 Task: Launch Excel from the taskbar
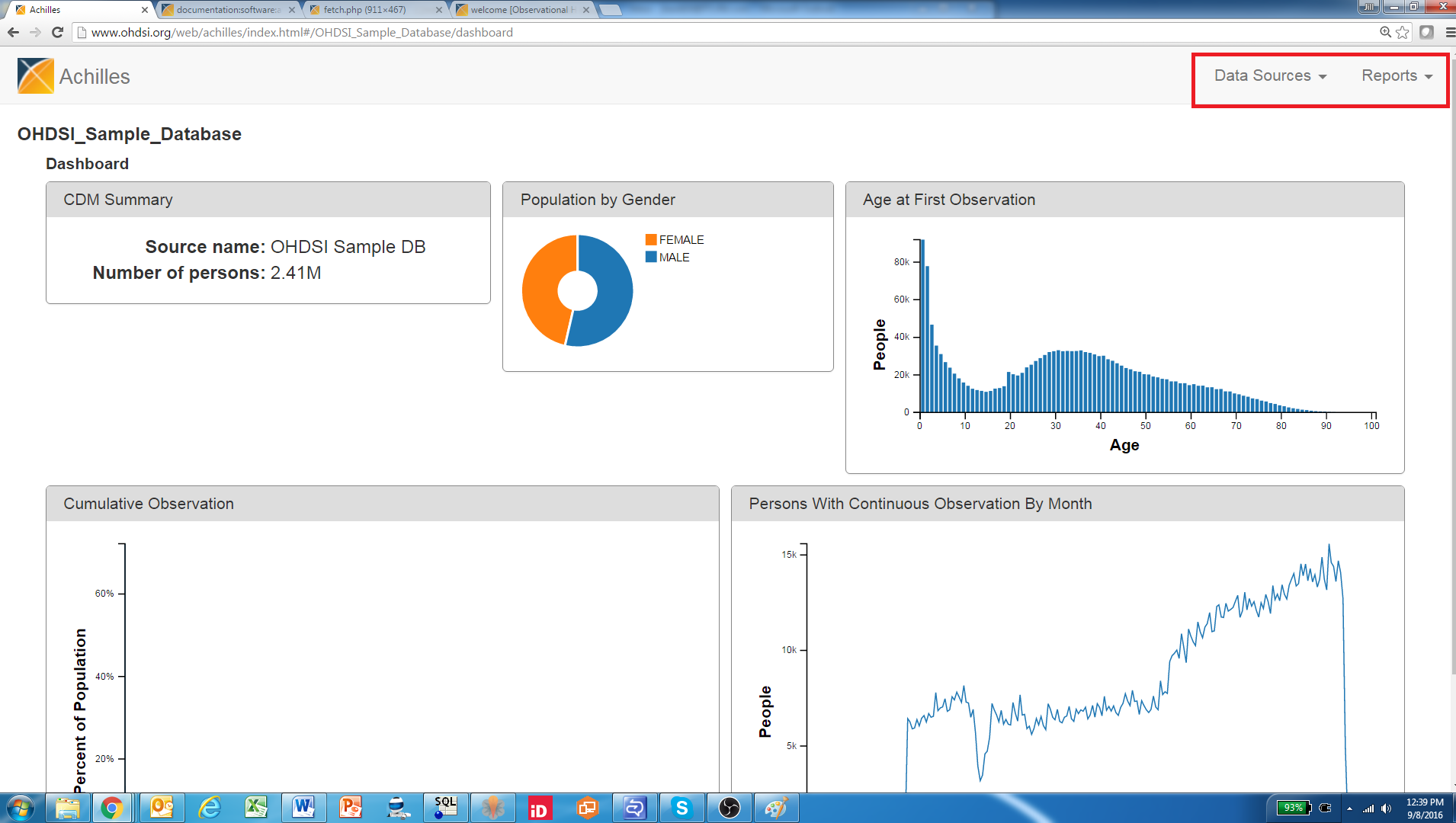click(256, 808)
